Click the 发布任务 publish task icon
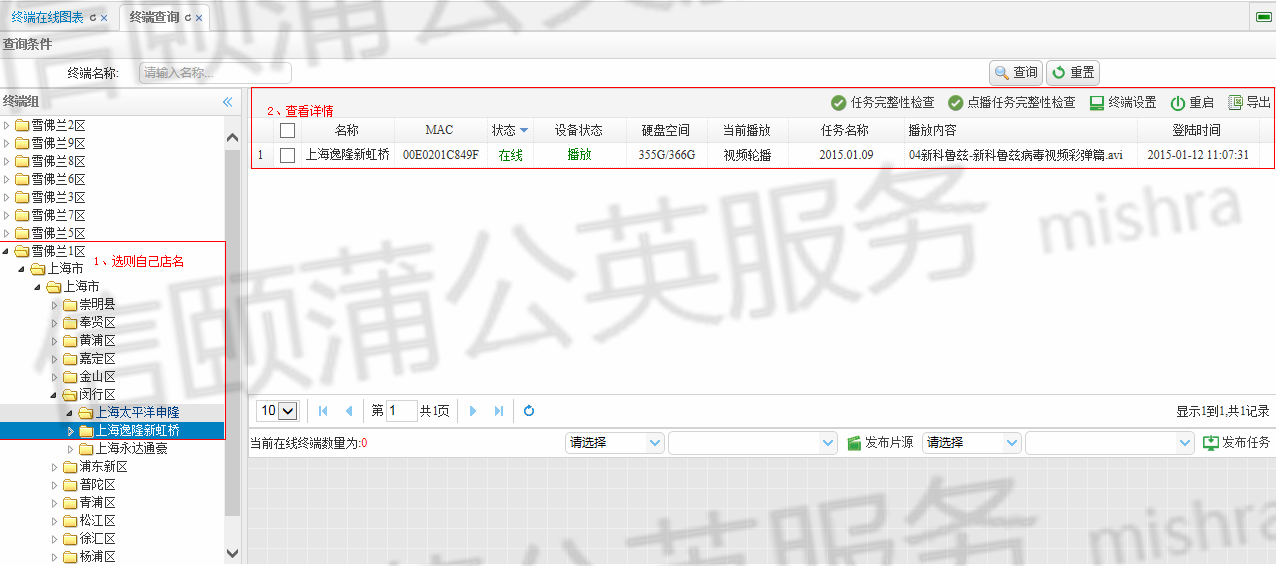The image size is (1276, 566). (x=1211, y=443)
